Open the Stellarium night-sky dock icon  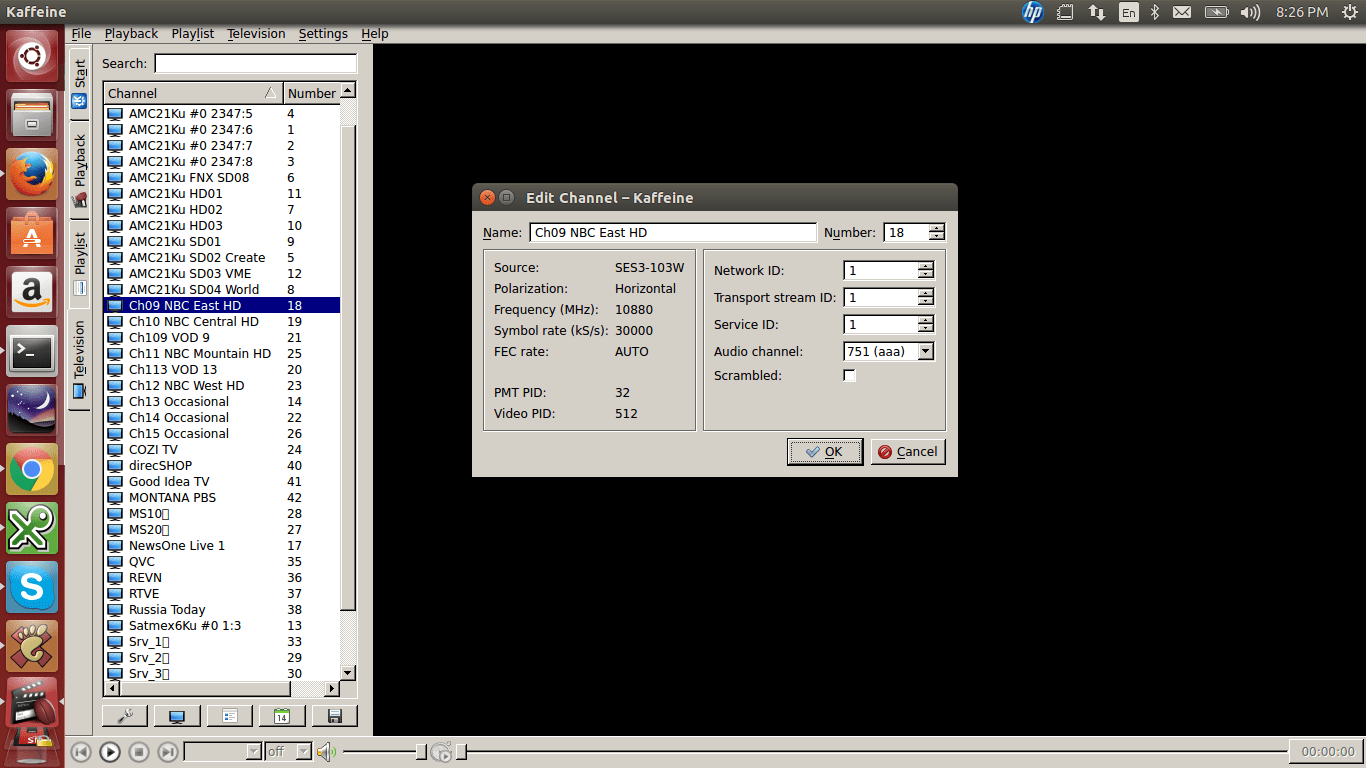[x=32, y=410]
